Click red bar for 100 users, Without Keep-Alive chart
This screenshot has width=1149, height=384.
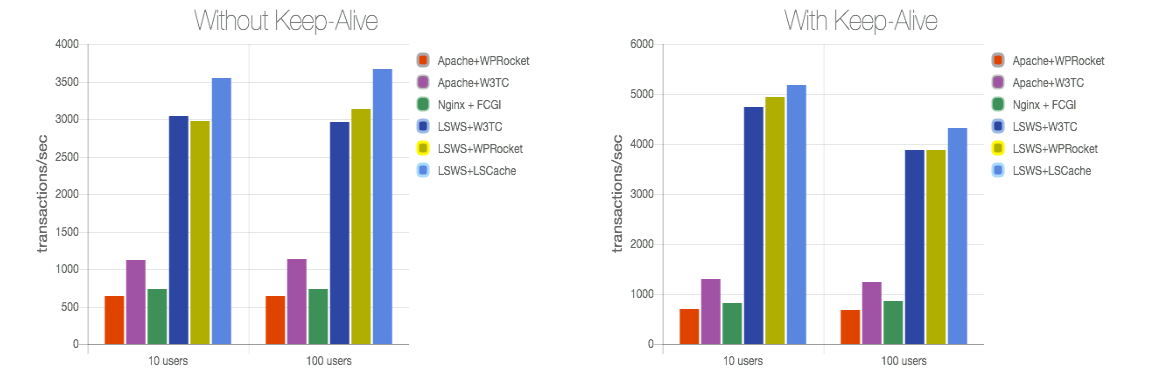click(x=276, y=320)
